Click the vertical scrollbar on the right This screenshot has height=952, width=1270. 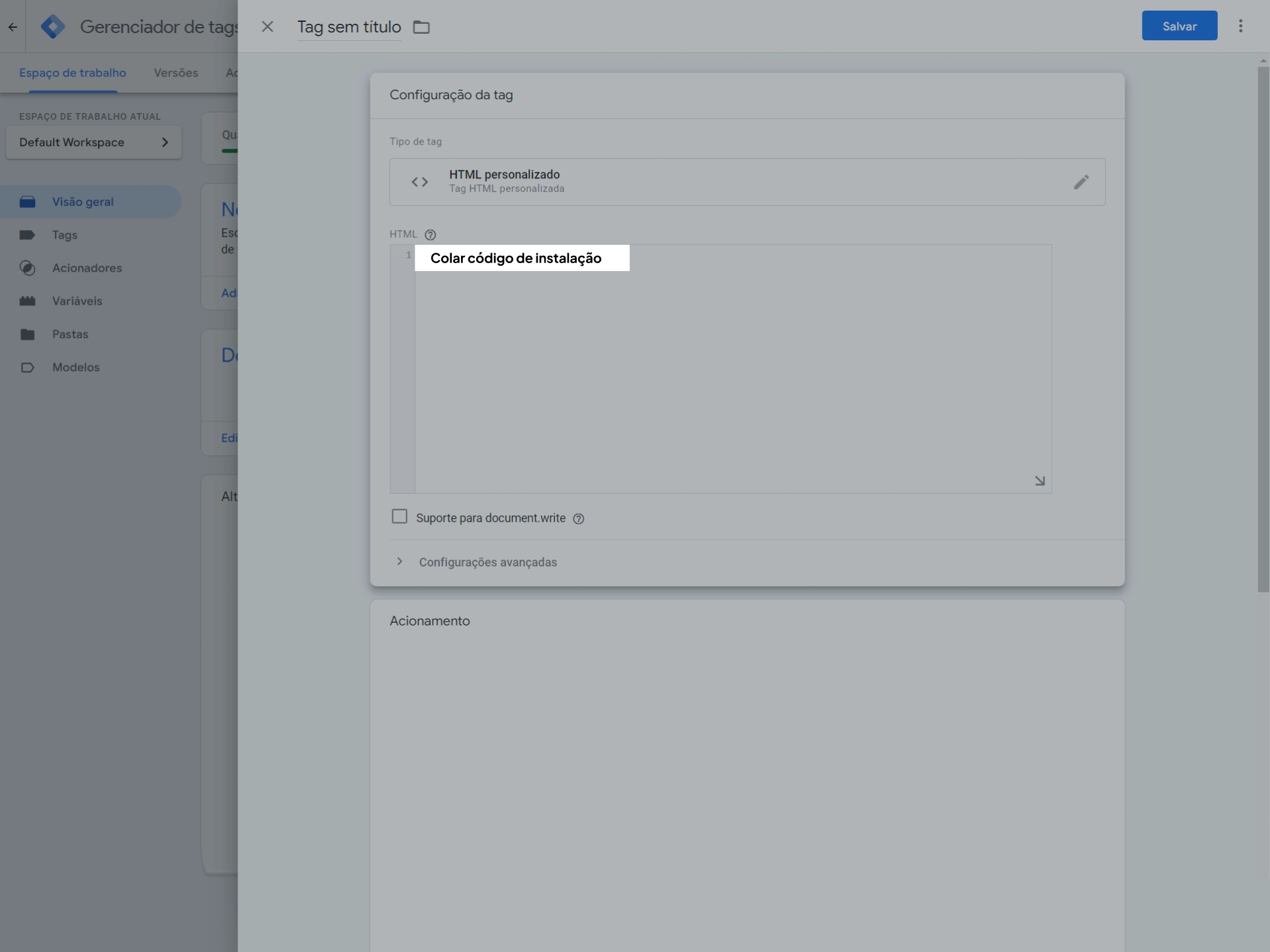pos(1263,331)
